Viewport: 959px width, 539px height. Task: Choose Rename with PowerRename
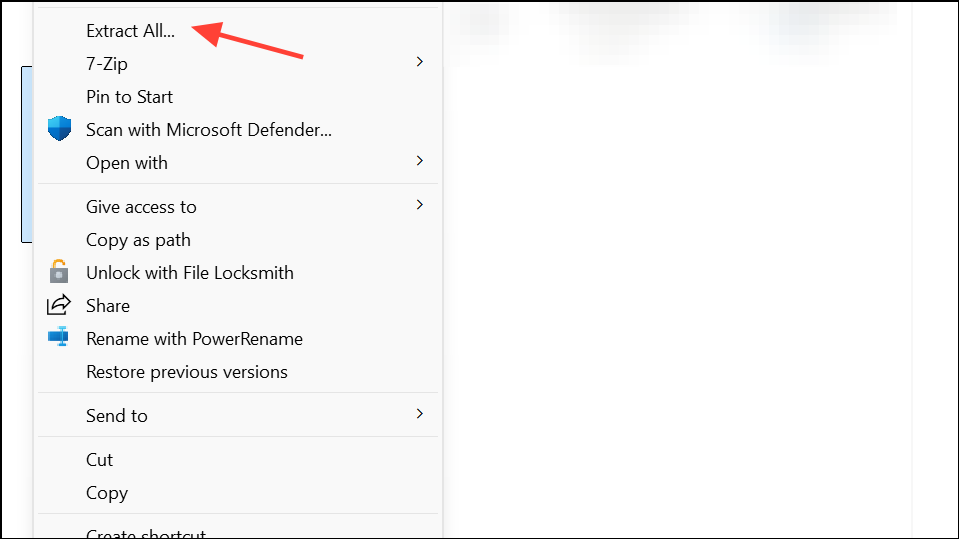(194, 339)
